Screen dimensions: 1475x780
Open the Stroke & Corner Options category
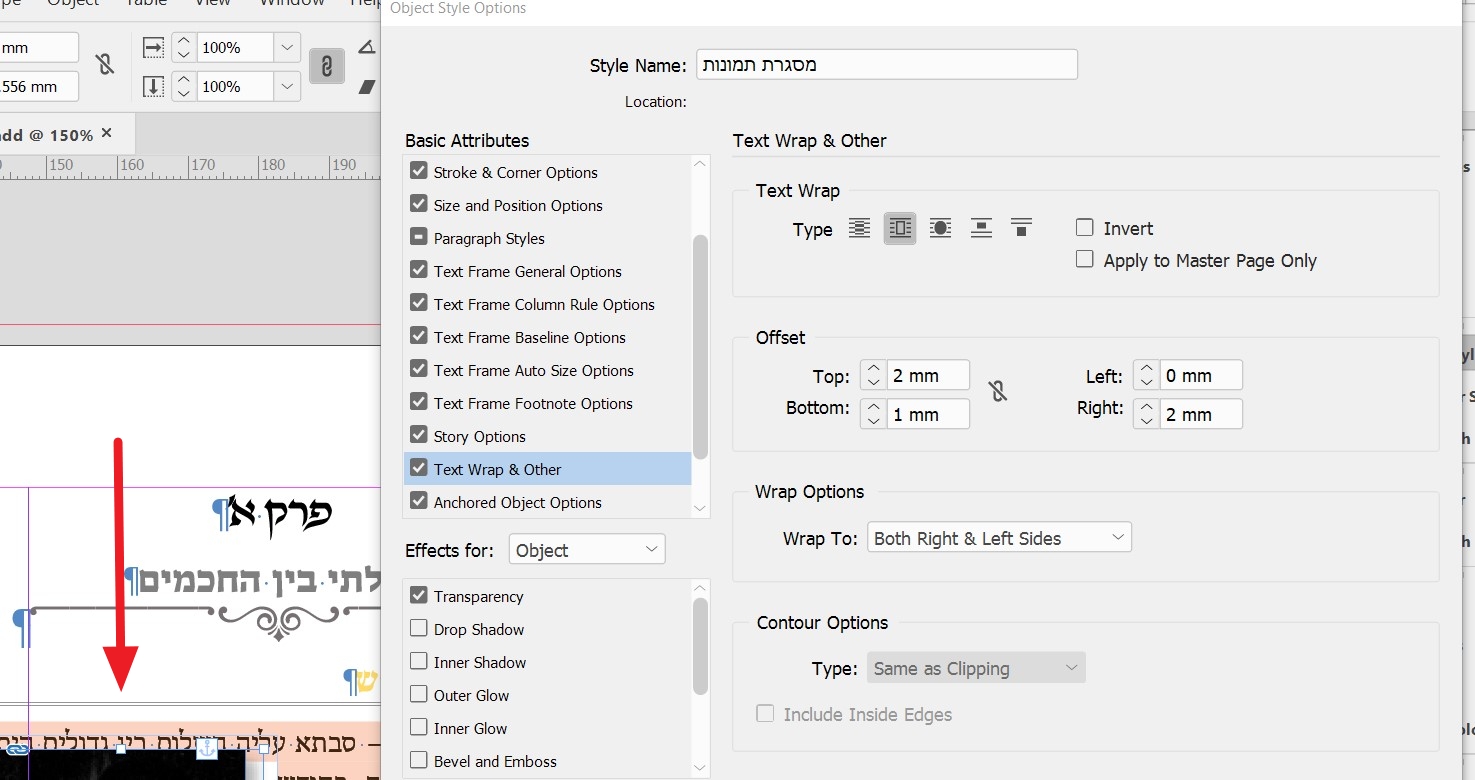[x=515, y=172]
